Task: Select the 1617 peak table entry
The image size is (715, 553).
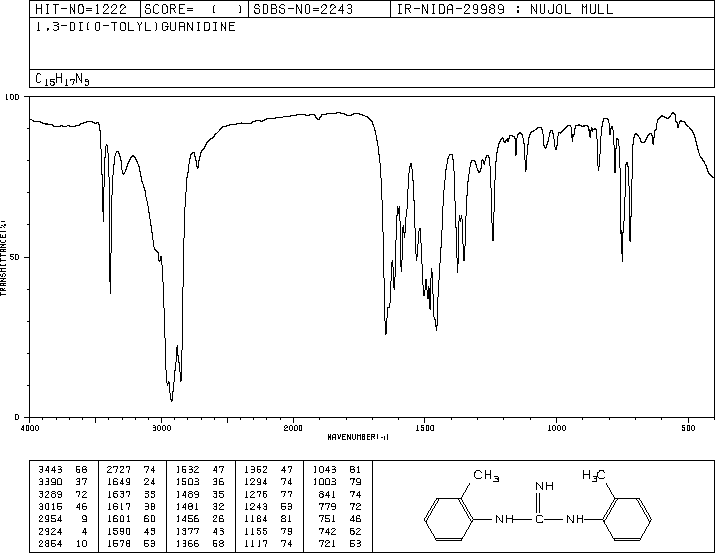Action: [131, 506]
